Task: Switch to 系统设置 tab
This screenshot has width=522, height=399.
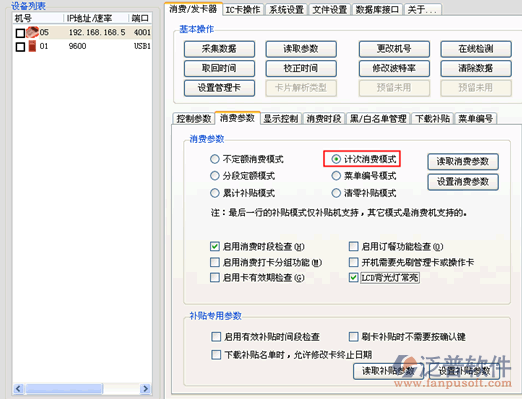Action: [286, 10]
